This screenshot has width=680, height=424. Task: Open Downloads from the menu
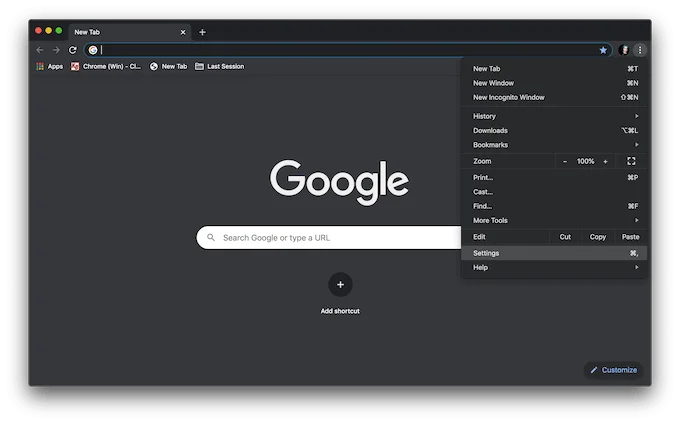click(x=554, y=130)
